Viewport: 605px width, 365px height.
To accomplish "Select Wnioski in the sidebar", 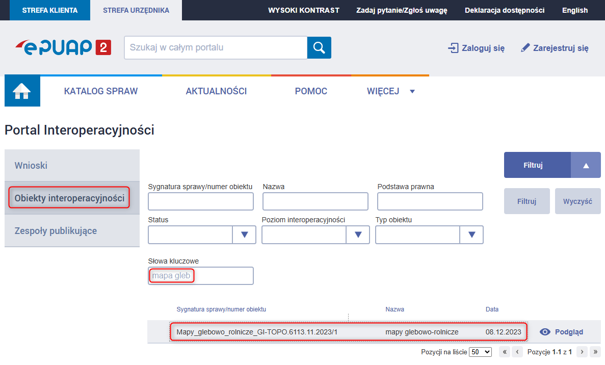I will click(72, 166).
